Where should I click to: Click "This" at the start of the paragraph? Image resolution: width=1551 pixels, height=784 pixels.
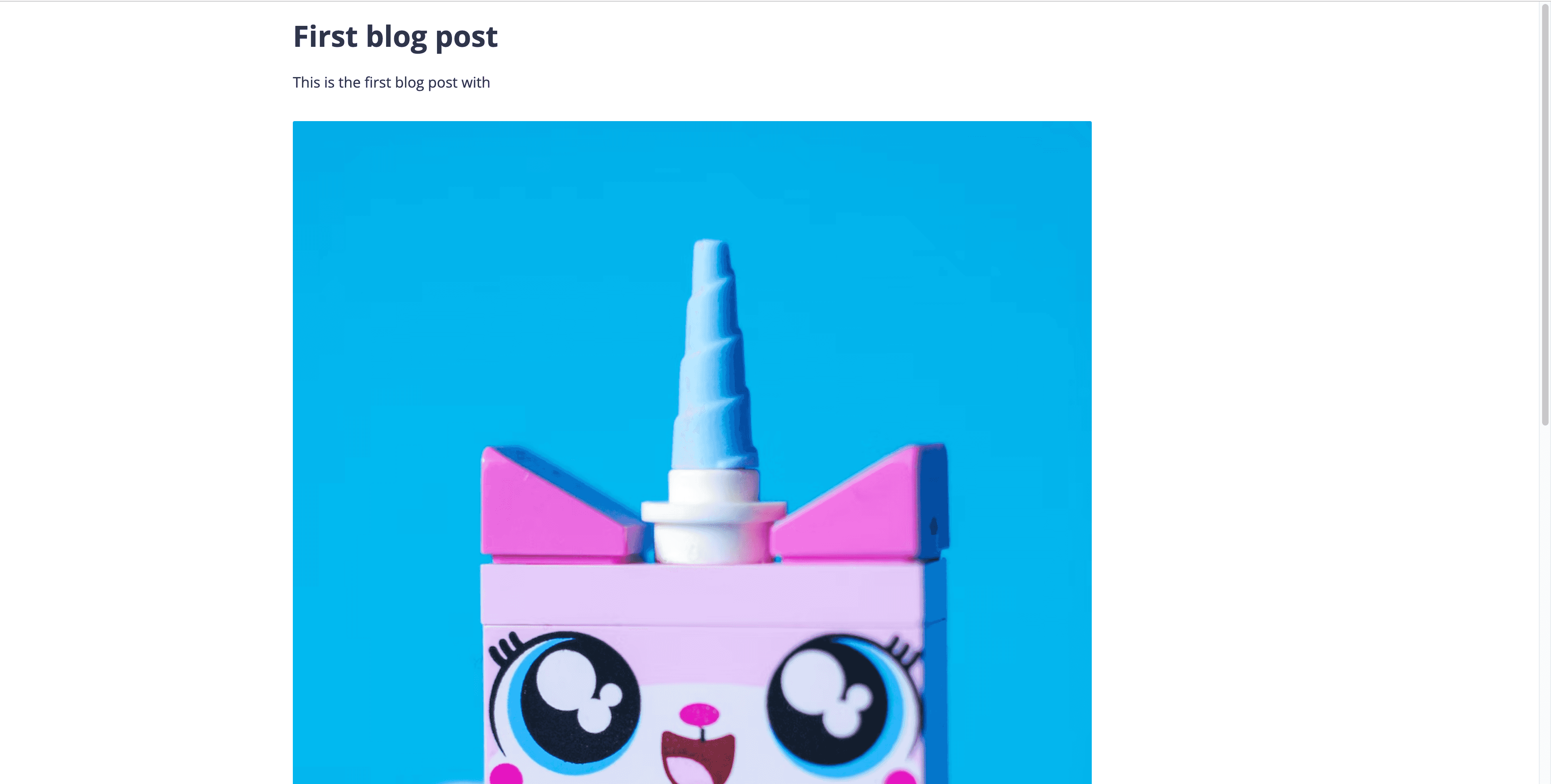coord(307,82)
